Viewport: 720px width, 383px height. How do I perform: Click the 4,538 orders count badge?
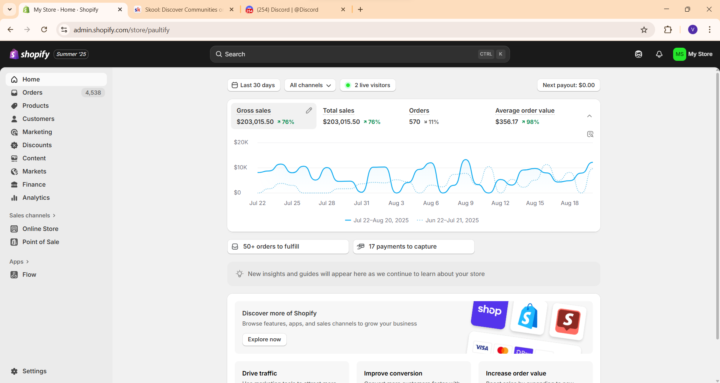click(x=93, y=93)
